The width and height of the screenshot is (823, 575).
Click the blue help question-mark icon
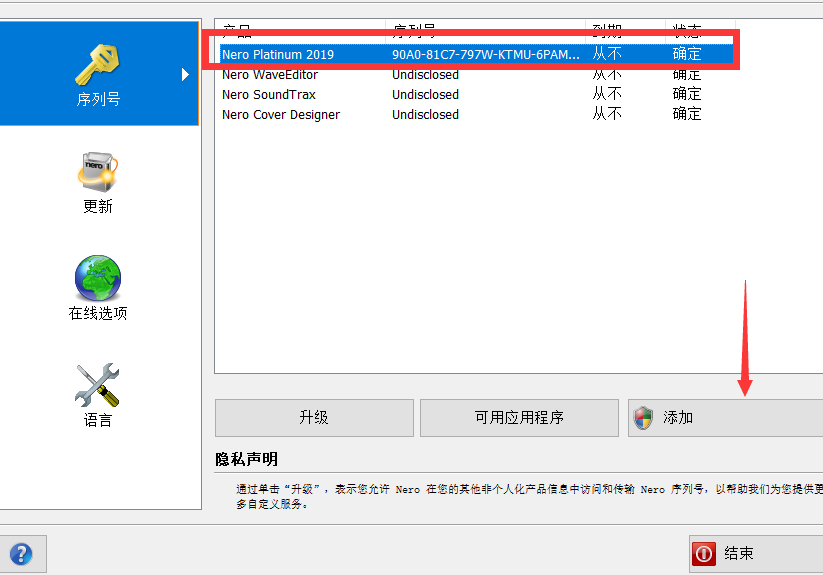21,554
